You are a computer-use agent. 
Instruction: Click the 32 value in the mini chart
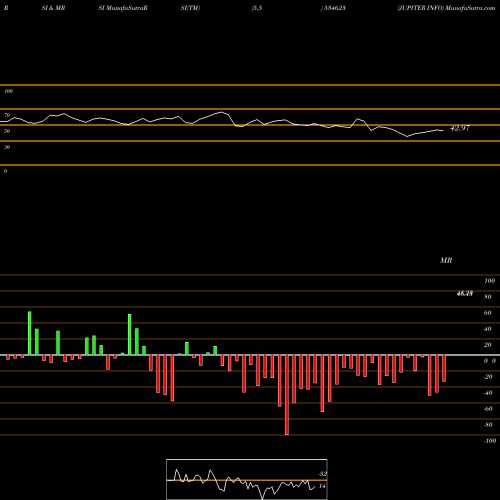tap(322, 474)
